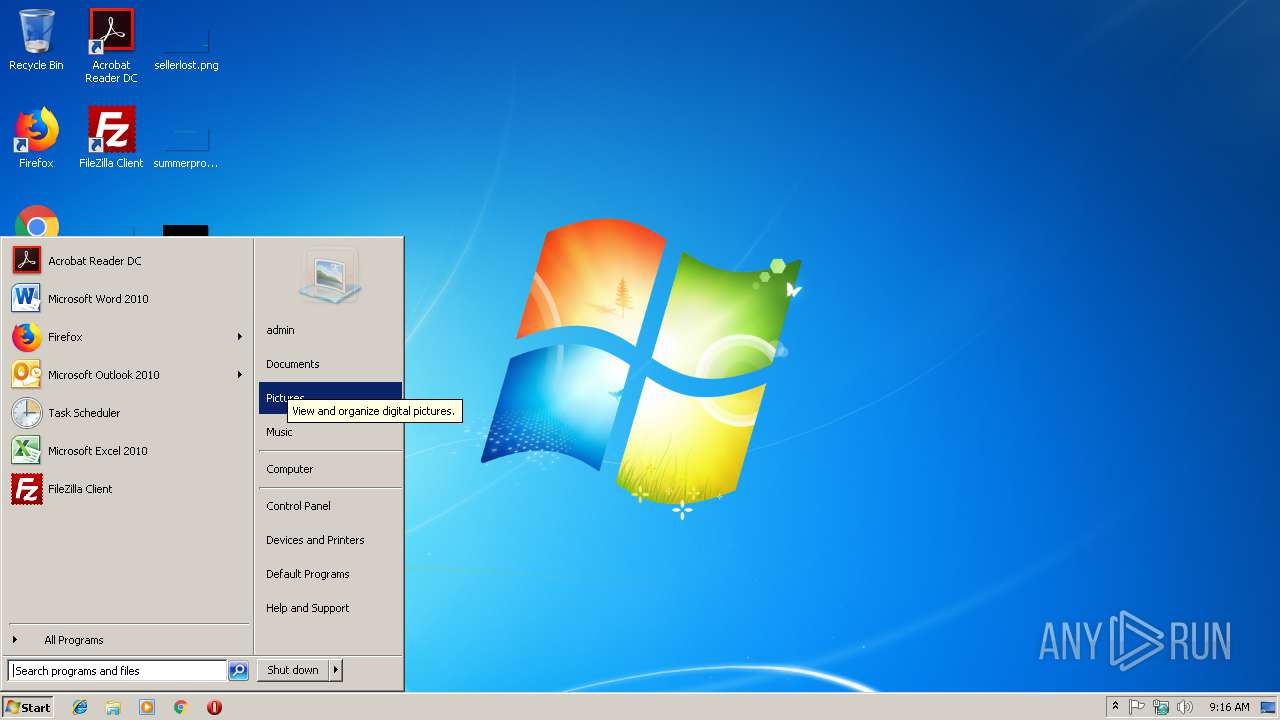
Task: Show hidden tray icons arrow
Action: point(1115,707)
